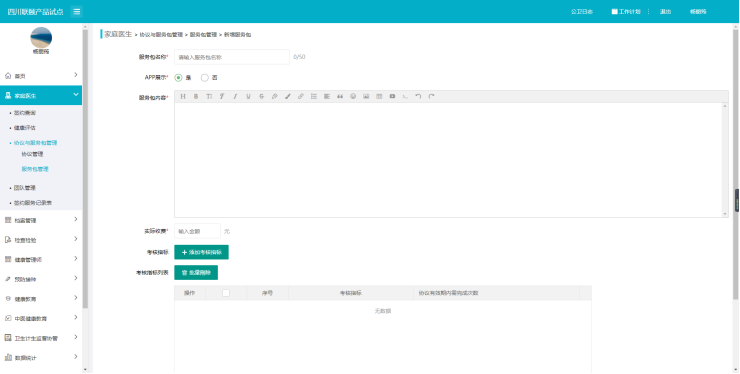Toggle strikethrough formatting in the editor

pyautogui.click(x=261, y=96)
